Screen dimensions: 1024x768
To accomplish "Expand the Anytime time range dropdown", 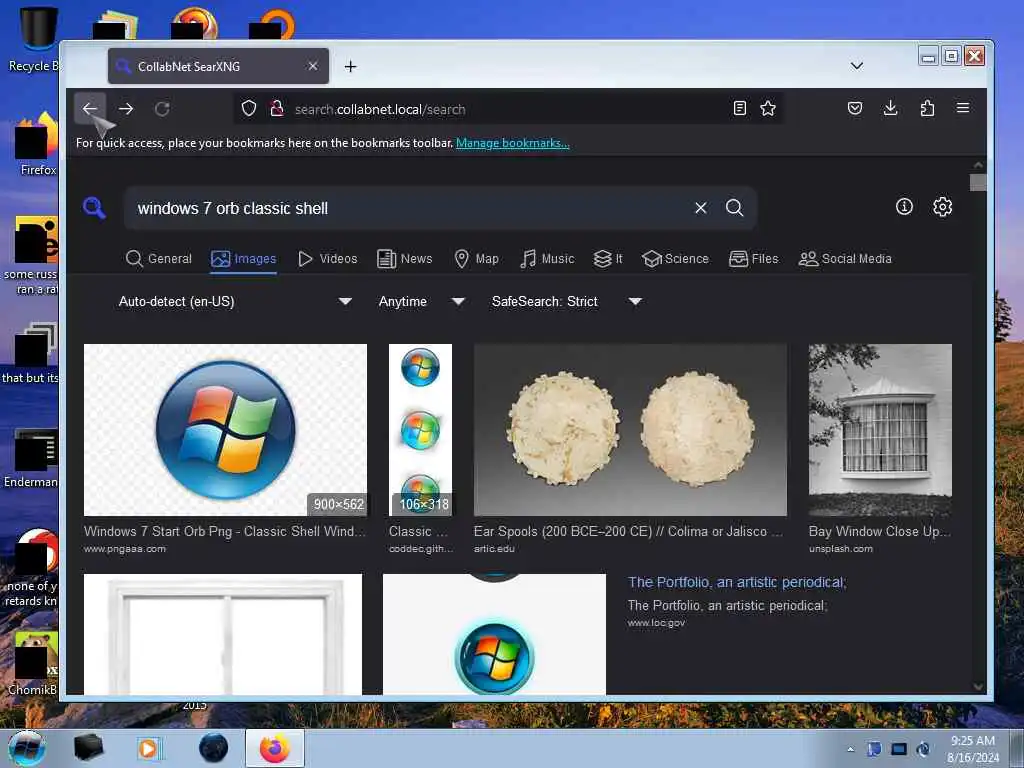I will (x=421, y=301).
